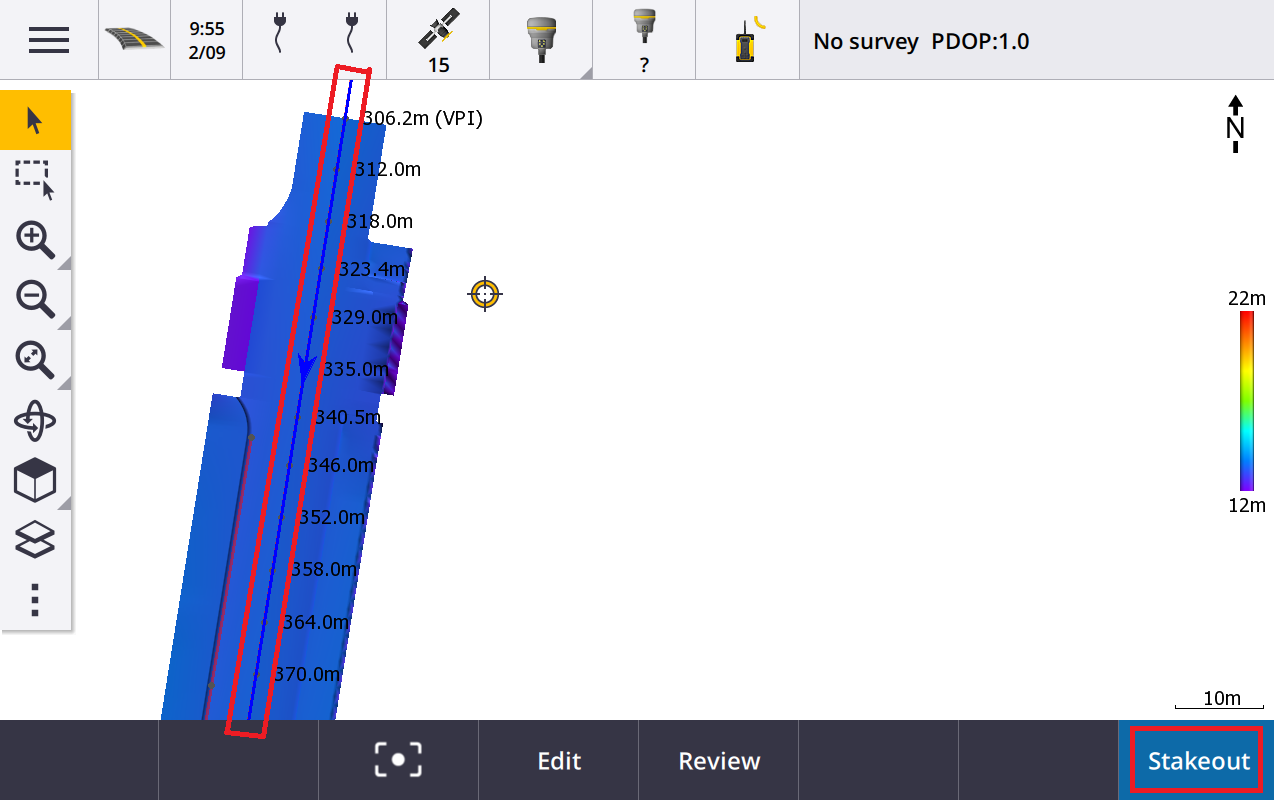Click the Zoom extents tool

[x=35, y=360]
